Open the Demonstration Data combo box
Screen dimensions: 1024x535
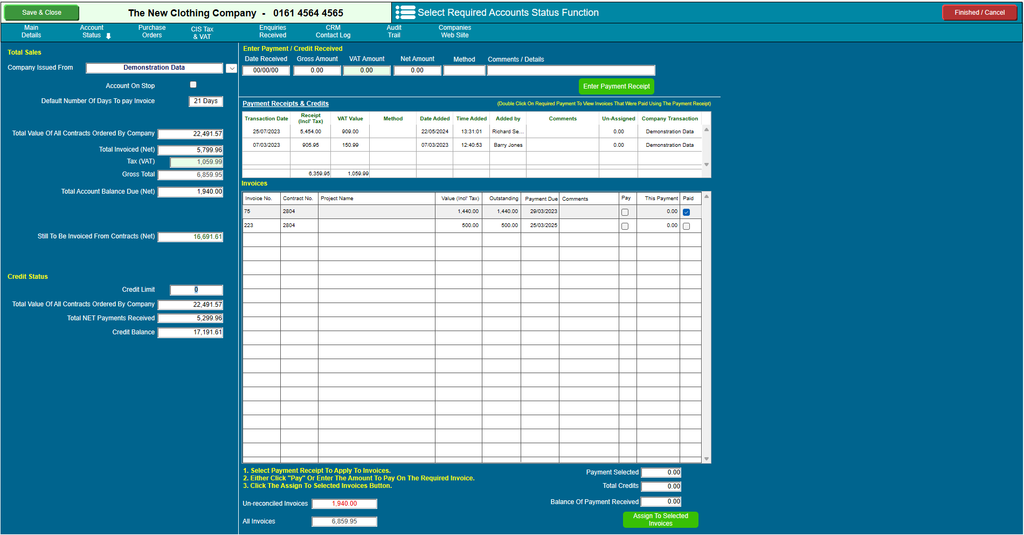pos(155,68)
